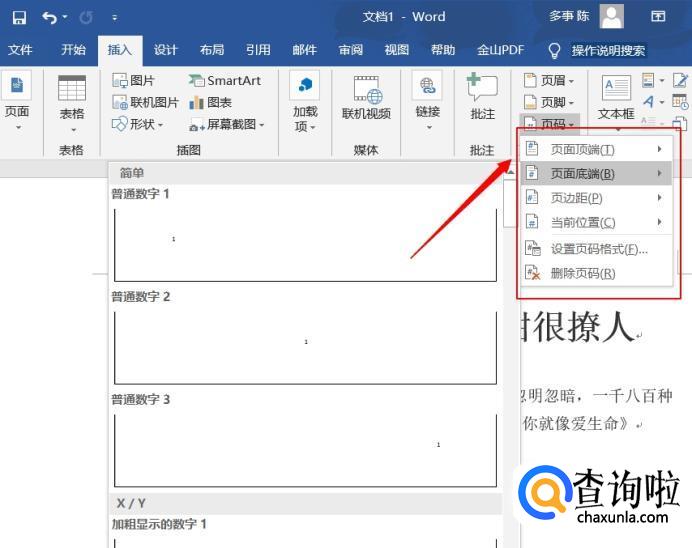692x548 pixels.
Task: Click the Redo icon in quick access
Action: point(86,18)
